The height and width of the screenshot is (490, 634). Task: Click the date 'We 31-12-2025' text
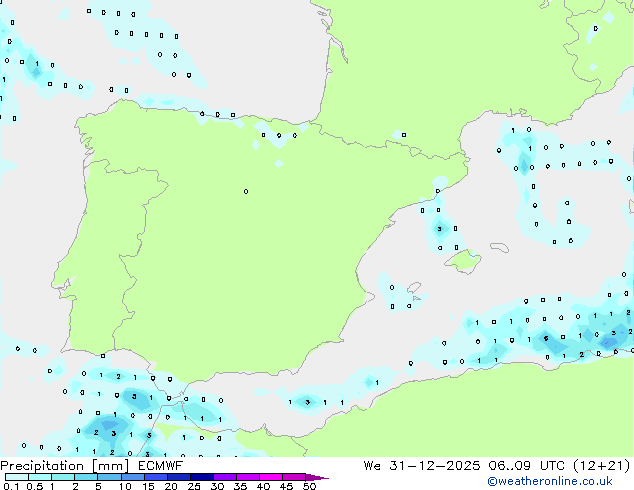click(x=421, y=466)
